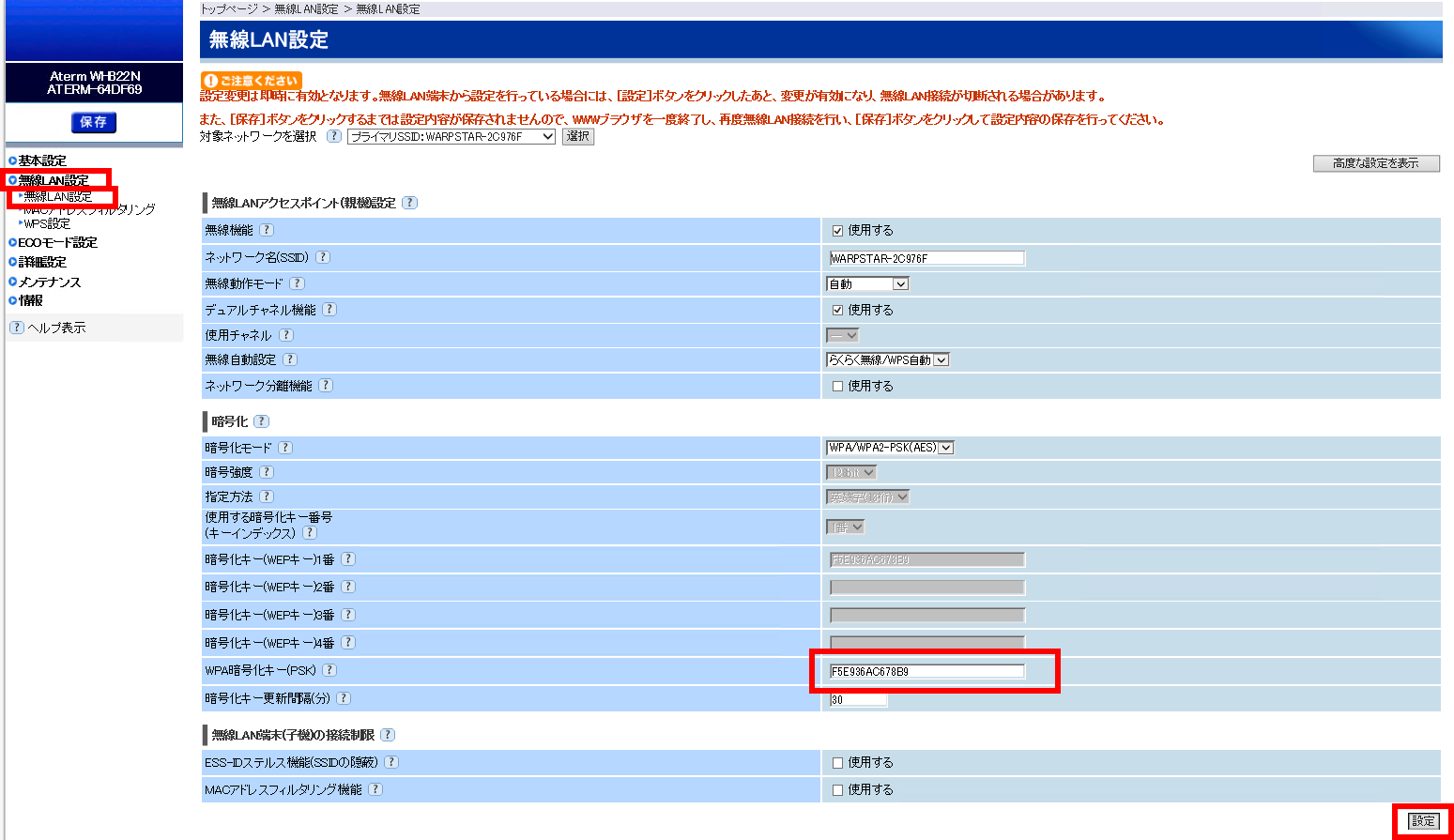Click the 保存 button in the sidebar
Image resolution: width=1454 pixels, height=840 pixels.
point(94,122)
